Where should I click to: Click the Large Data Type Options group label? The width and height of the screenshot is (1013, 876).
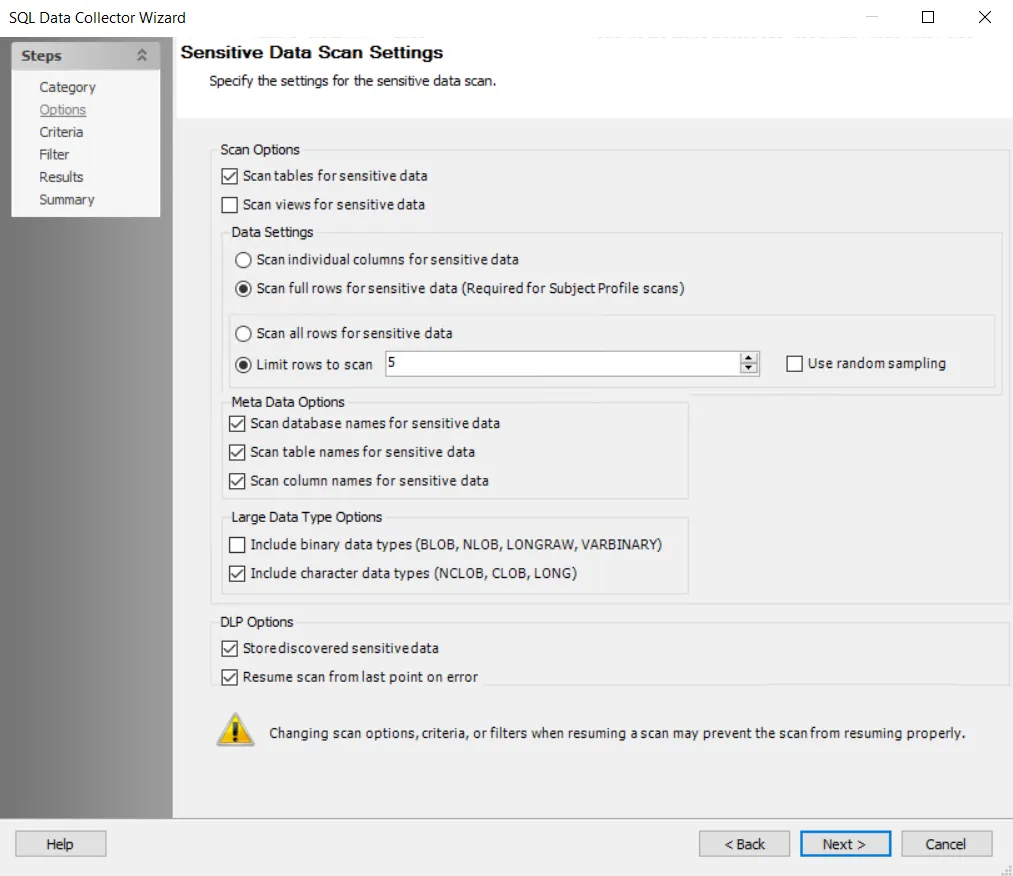pyautogui.click(x=307, y=517)
